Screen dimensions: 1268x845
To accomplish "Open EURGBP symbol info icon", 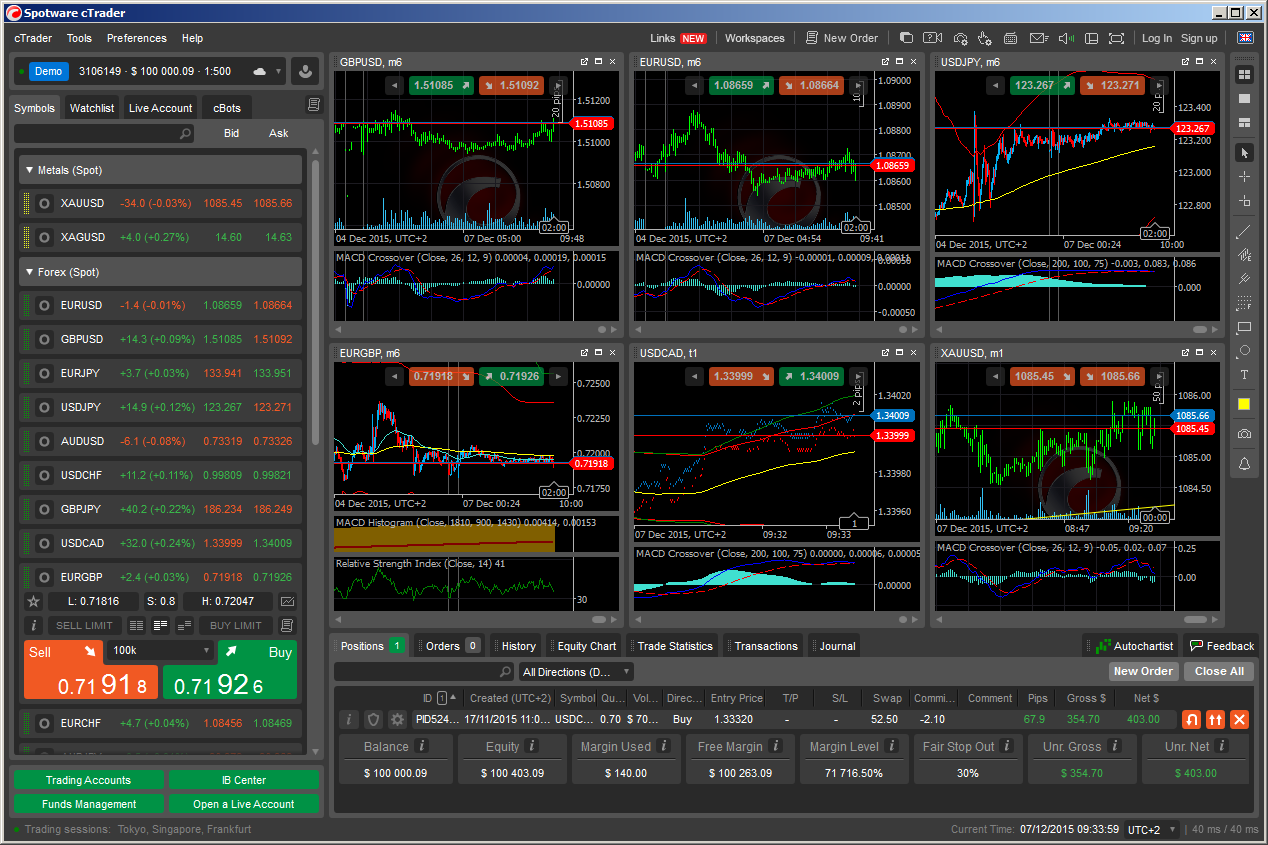I will point(33,625).
